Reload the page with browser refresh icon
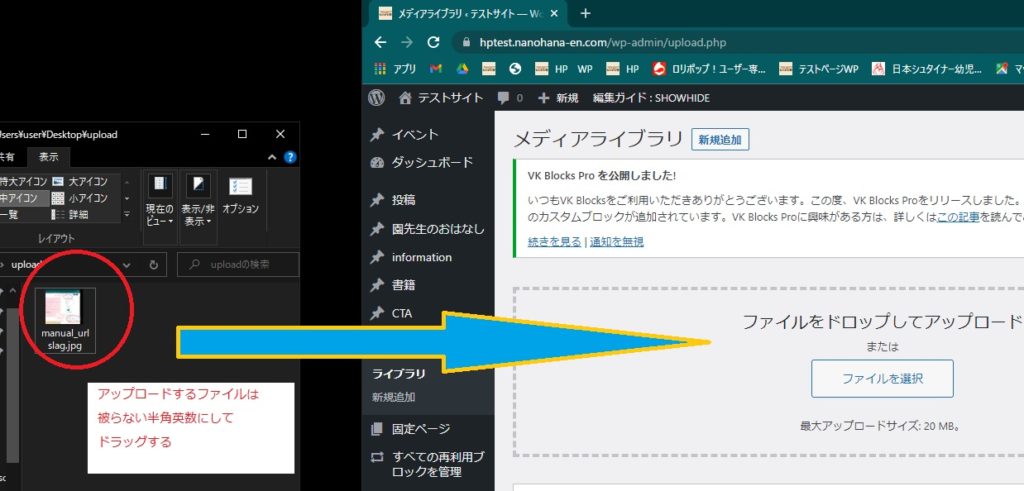The width and height of the screenshot is (1024, 491). coord(433,43)
